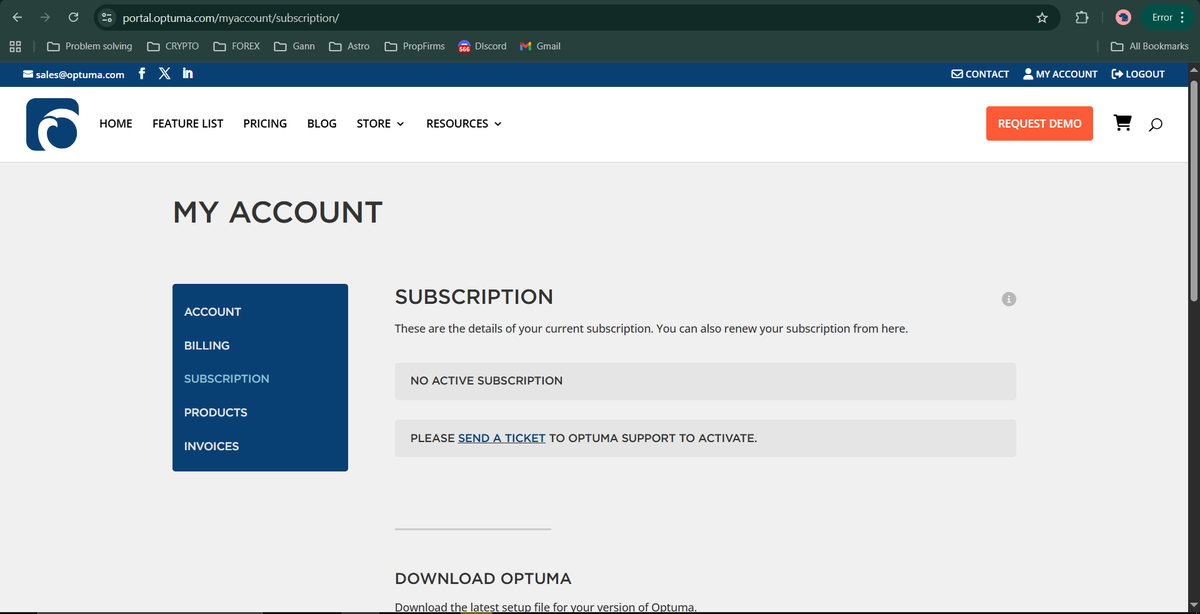View site information icon in address bar
Image resolution: width=1200 pixels, height=614 pixels.
[x=107, y=18]
